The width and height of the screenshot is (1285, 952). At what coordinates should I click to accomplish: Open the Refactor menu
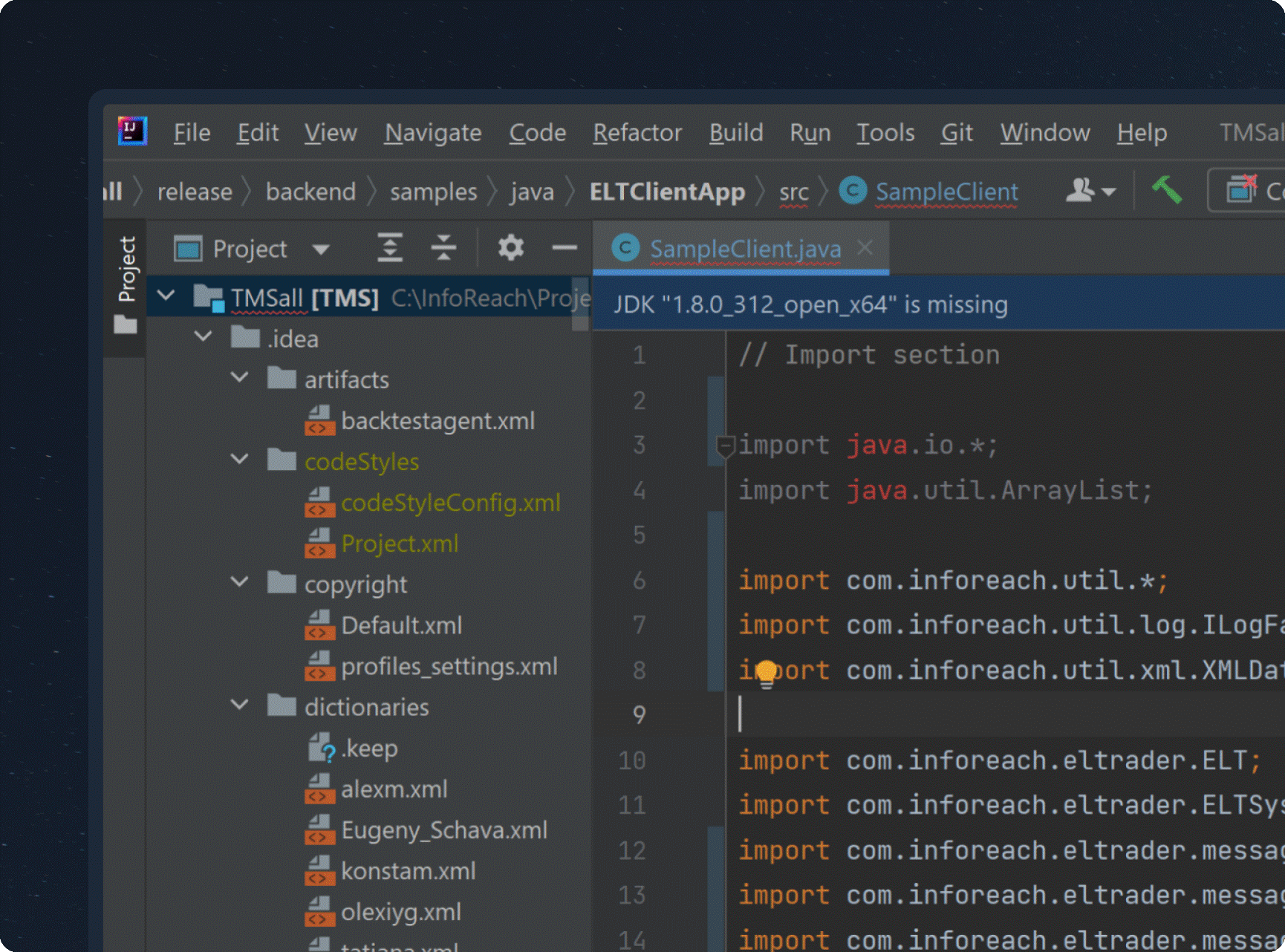coord(637,132)
